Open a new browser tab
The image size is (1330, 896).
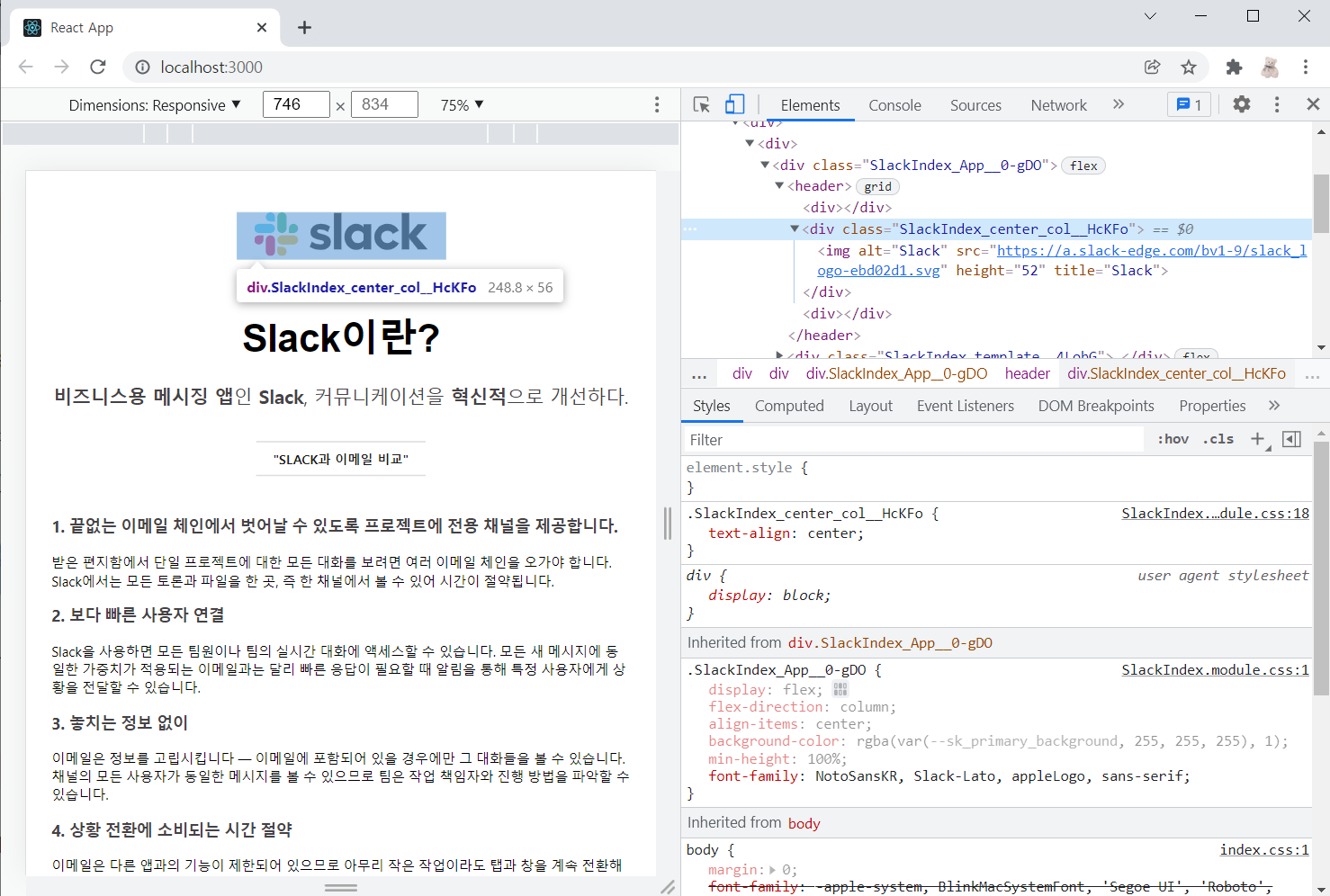(x=304, y=28)
